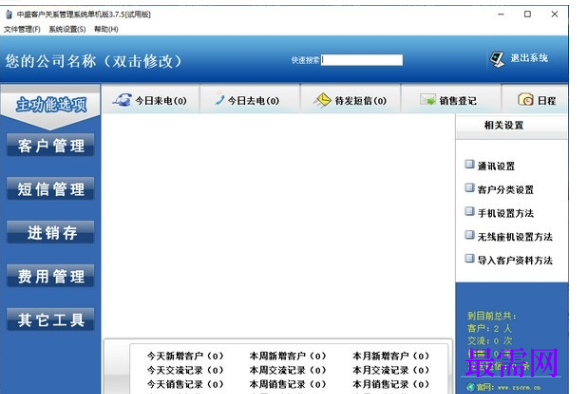Image resolution: width=577 pixels, height=394 pixels.
Task: Click 本周新增客户(0) statistic
Action: [x=288, y=356]
